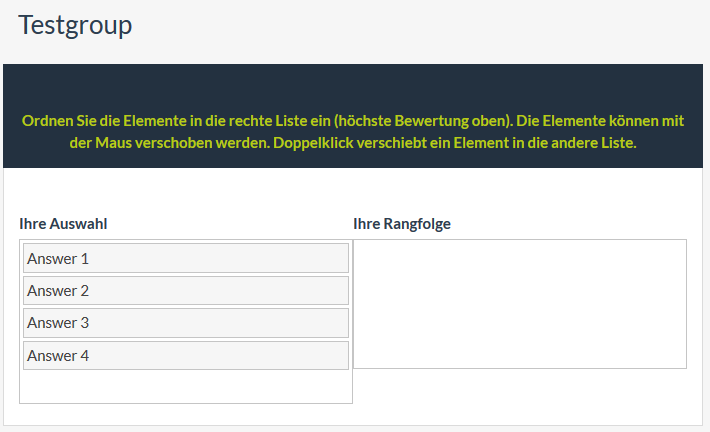Choose the Answer 3 list item

pos(185,322)
